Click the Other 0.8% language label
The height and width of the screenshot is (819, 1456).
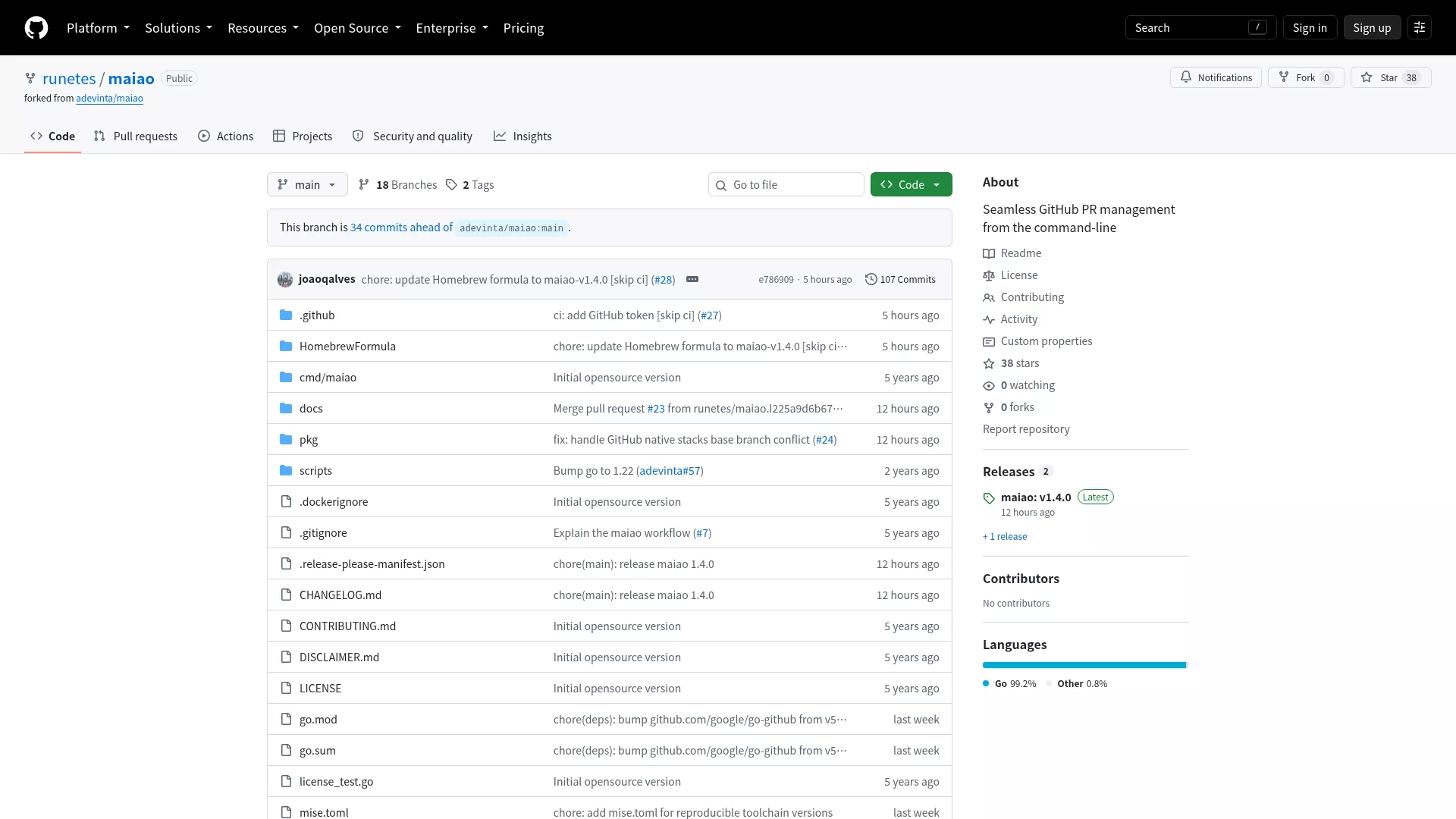1077,684
